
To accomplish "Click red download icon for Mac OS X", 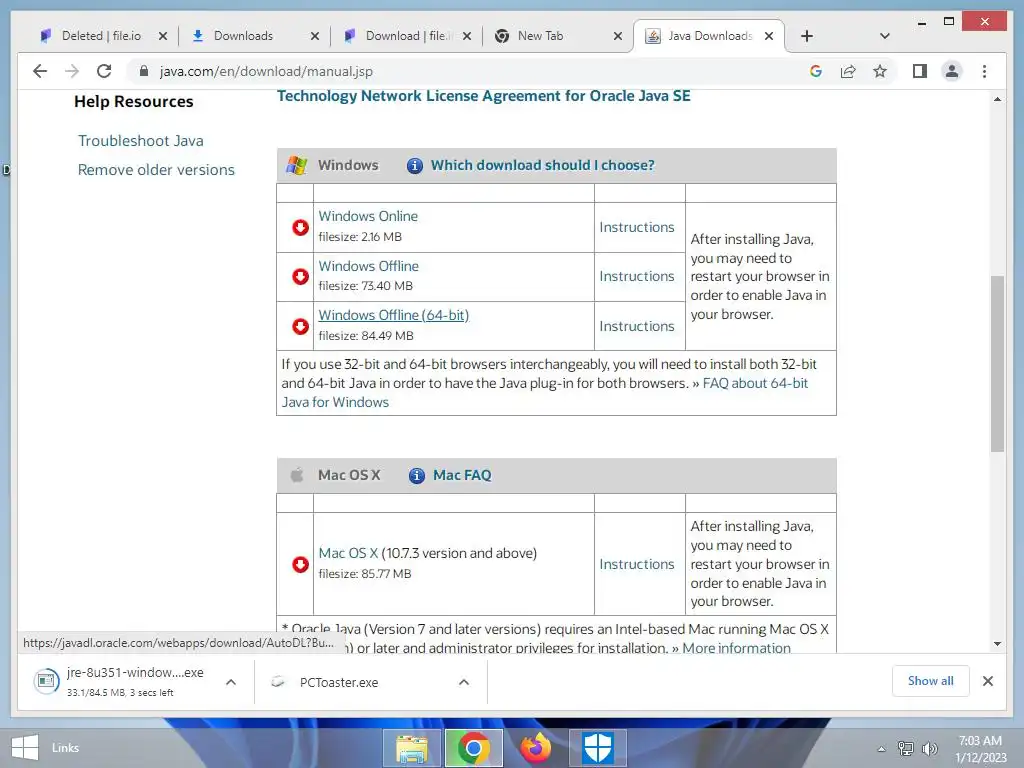I will (300, 564).
